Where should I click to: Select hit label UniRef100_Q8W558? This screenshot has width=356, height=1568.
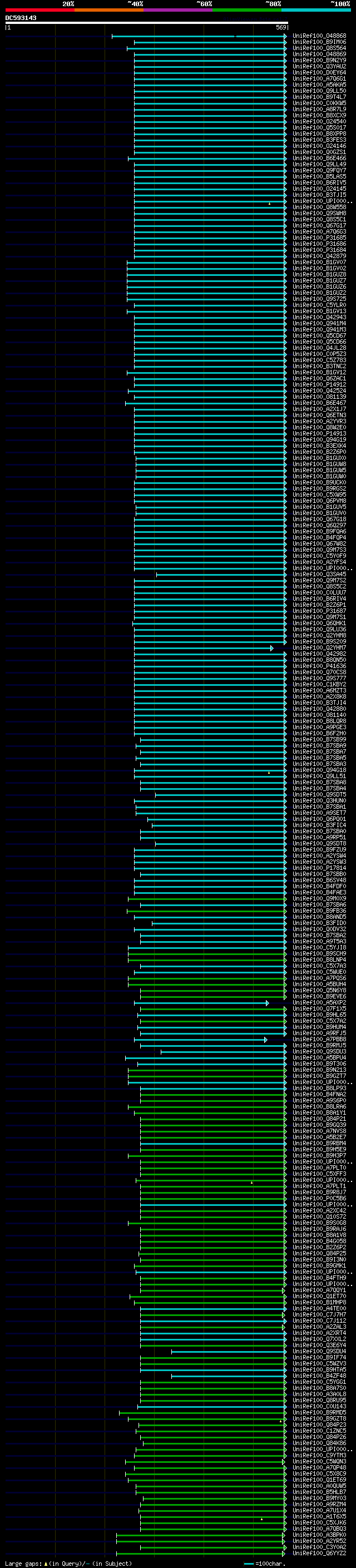(319, 207)
